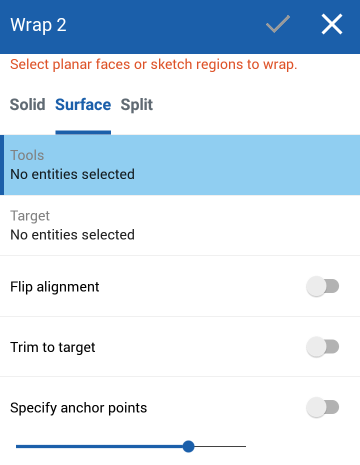Cancel Wrap 2 using the X icon
Screen dimensions: 360x465
[332, 24]
